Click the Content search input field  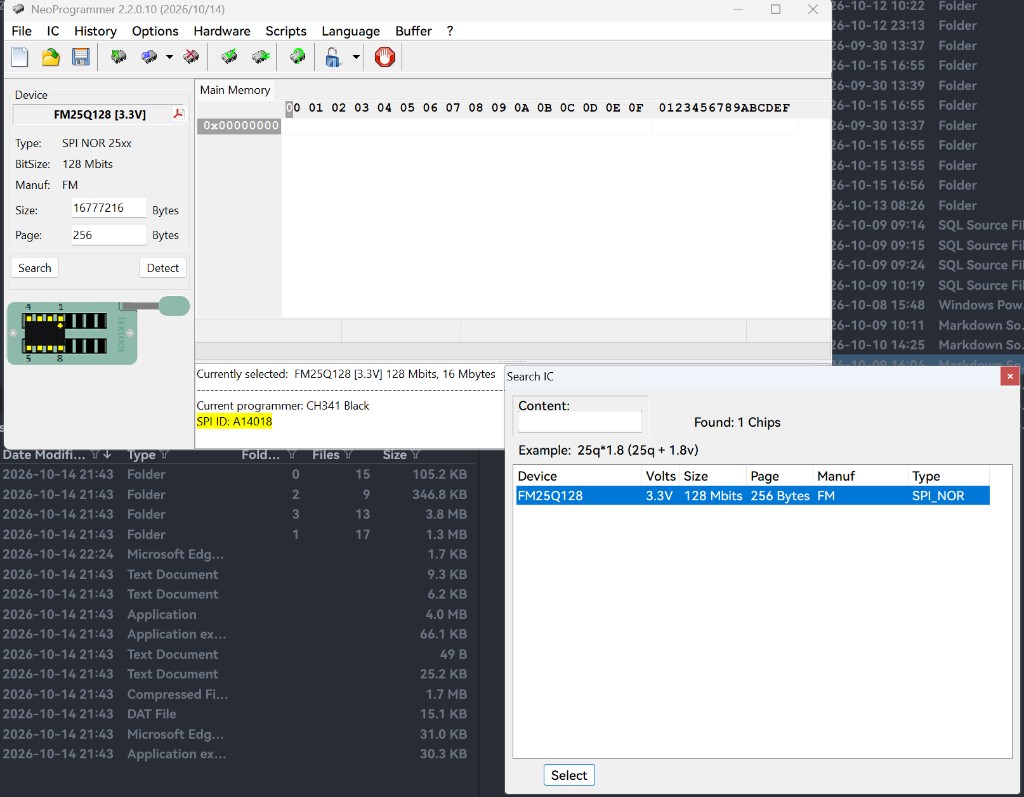pos(580,422)
